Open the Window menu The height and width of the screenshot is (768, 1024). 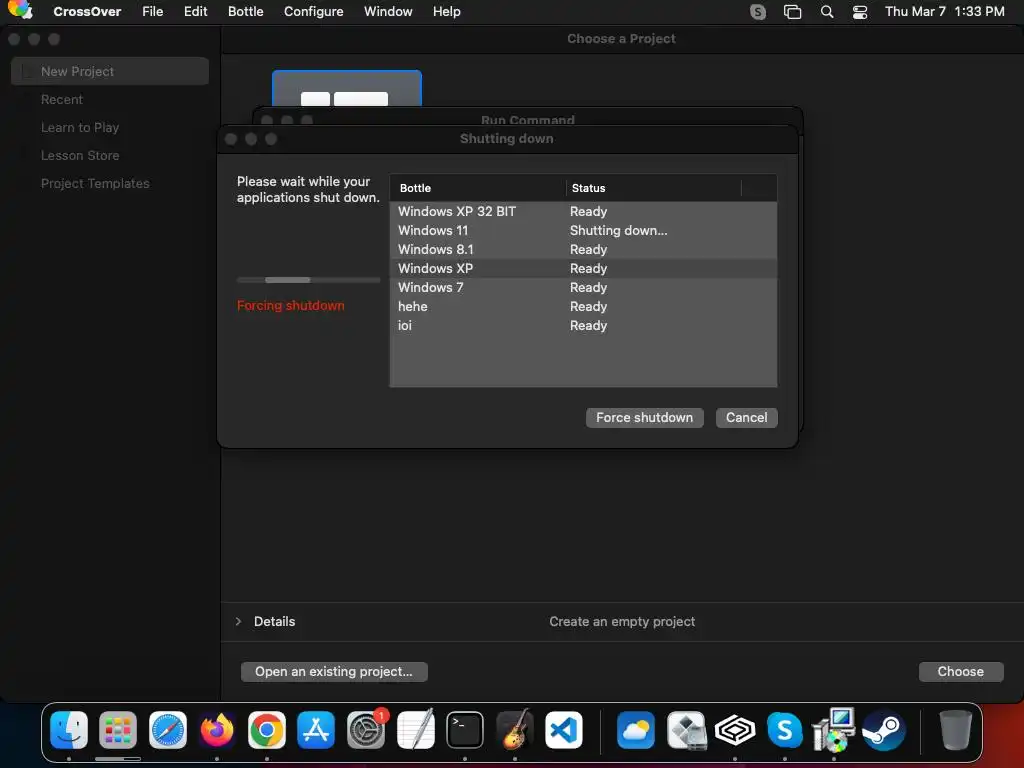(x=388, y=12)
